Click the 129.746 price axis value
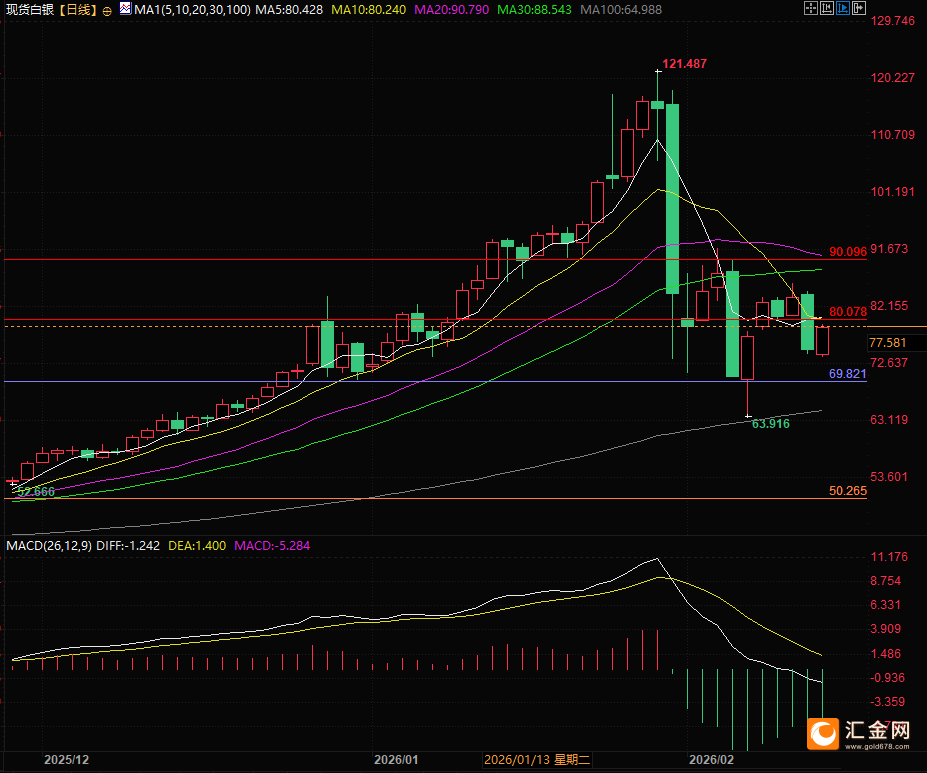The height and width of the screenshot is (773, 927). click(x=892, y=21)
